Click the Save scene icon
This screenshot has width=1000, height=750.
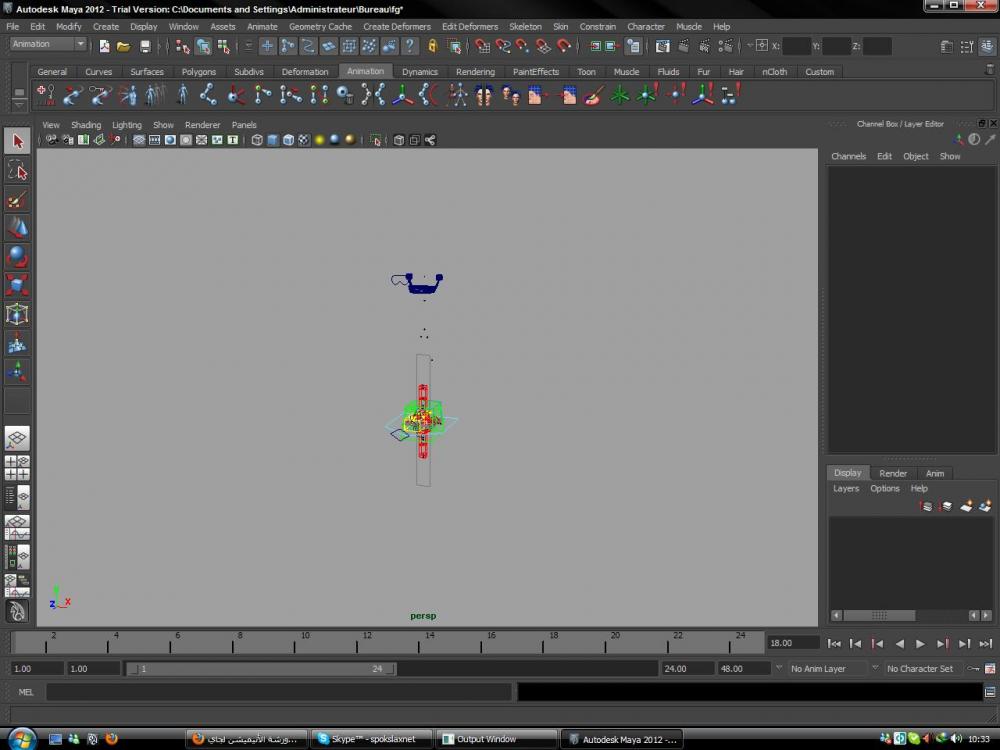(145, 46)
